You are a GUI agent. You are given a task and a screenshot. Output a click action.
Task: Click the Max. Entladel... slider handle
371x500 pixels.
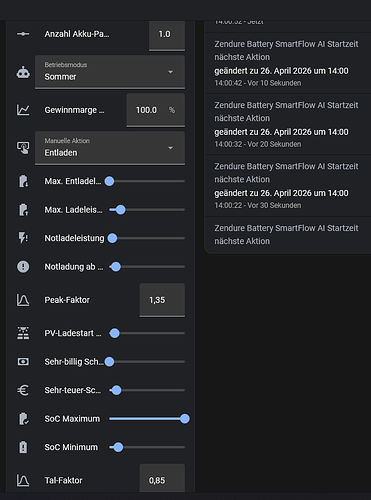click(x=109, y=181)
